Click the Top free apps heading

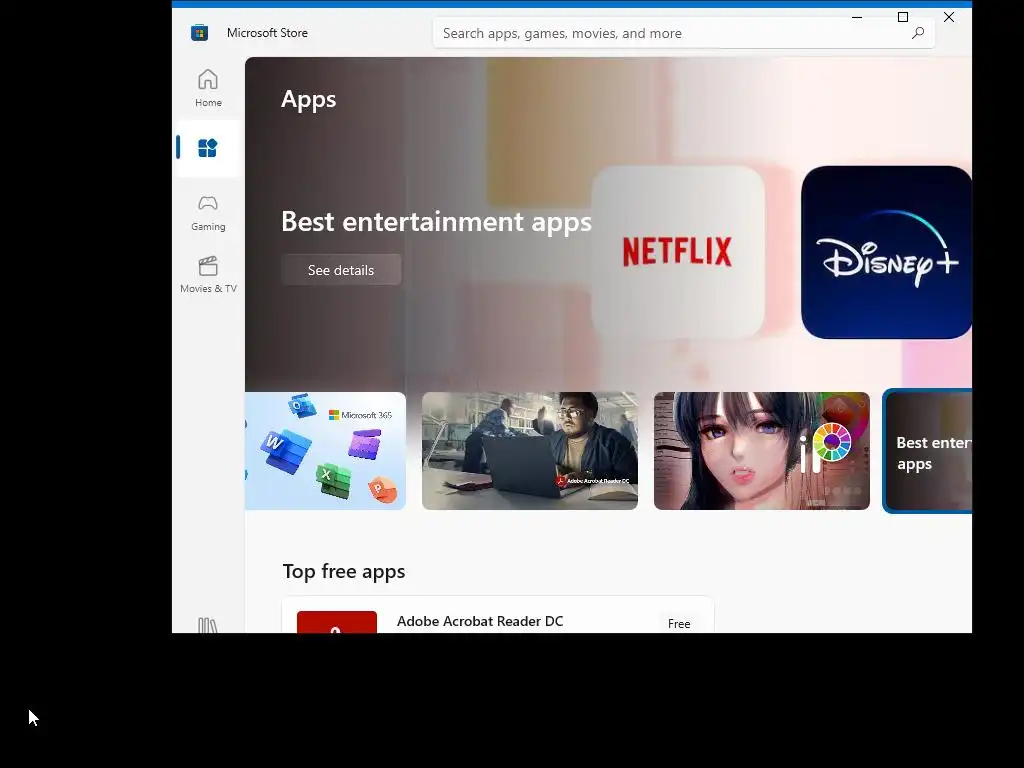point(344,571)
